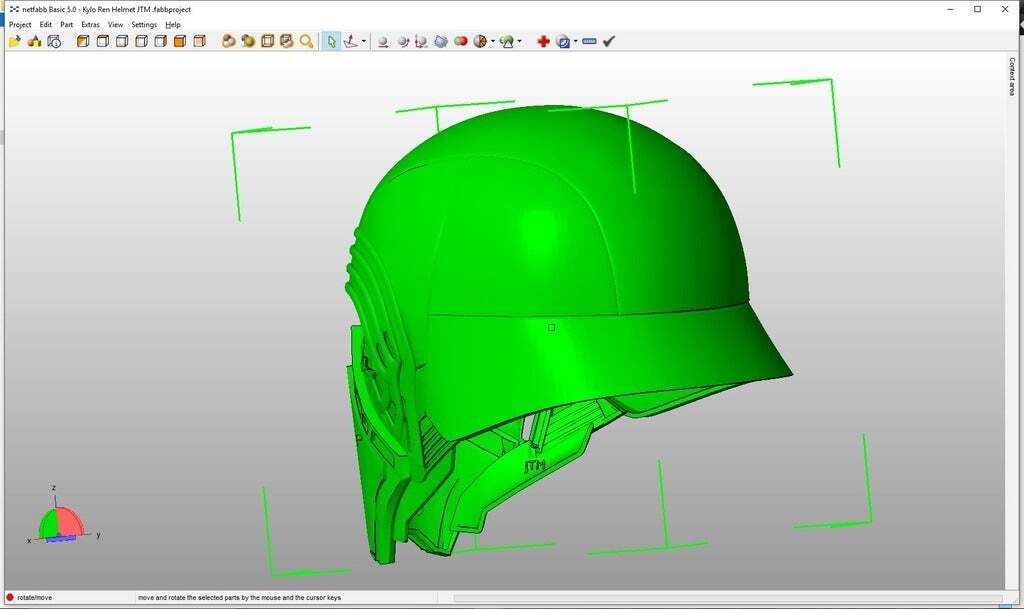This screenshot has width=1024, height=609.
Task: Click the black checkmark icon in toolbar
Action: [x=609, y=41]
